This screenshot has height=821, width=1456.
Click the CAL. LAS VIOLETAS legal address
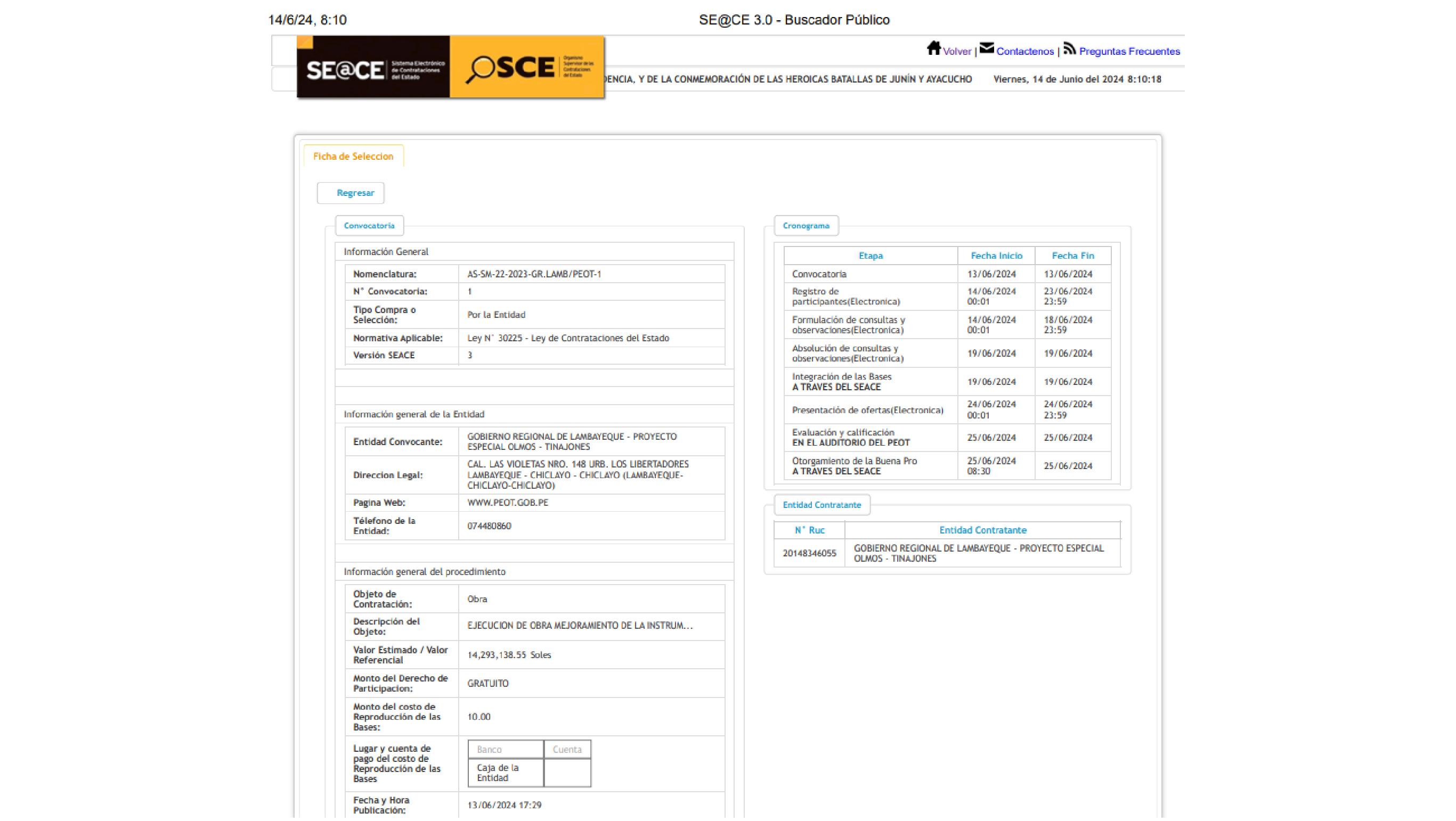click(577, 475)
